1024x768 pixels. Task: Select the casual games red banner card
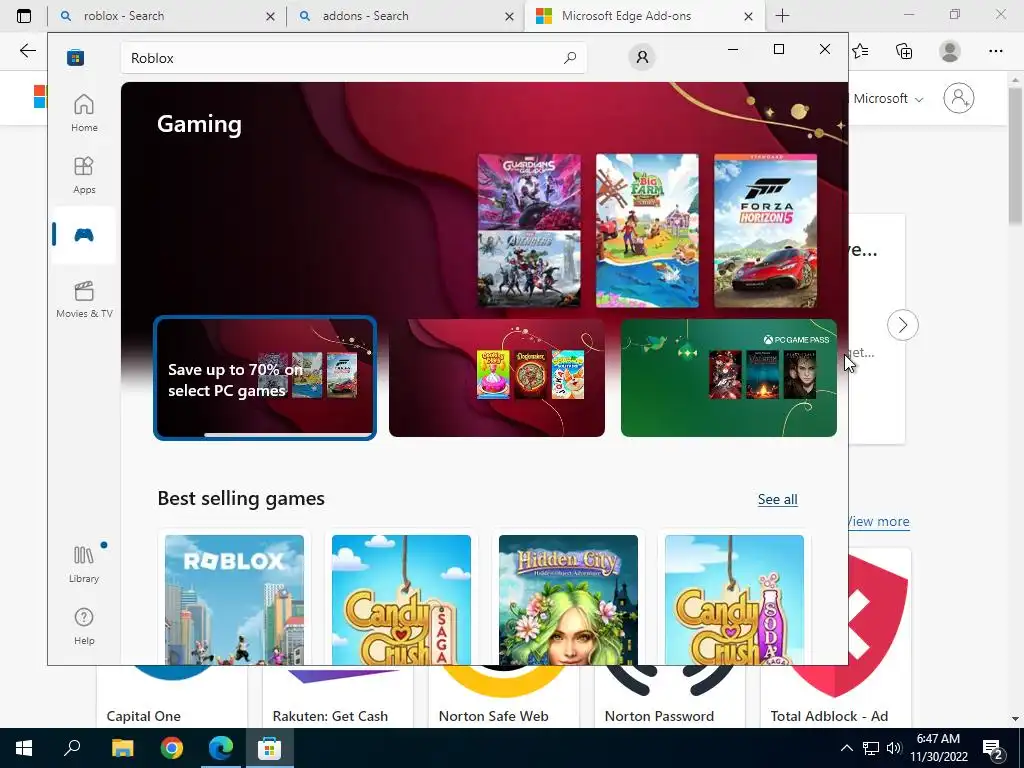pos(497,378)
